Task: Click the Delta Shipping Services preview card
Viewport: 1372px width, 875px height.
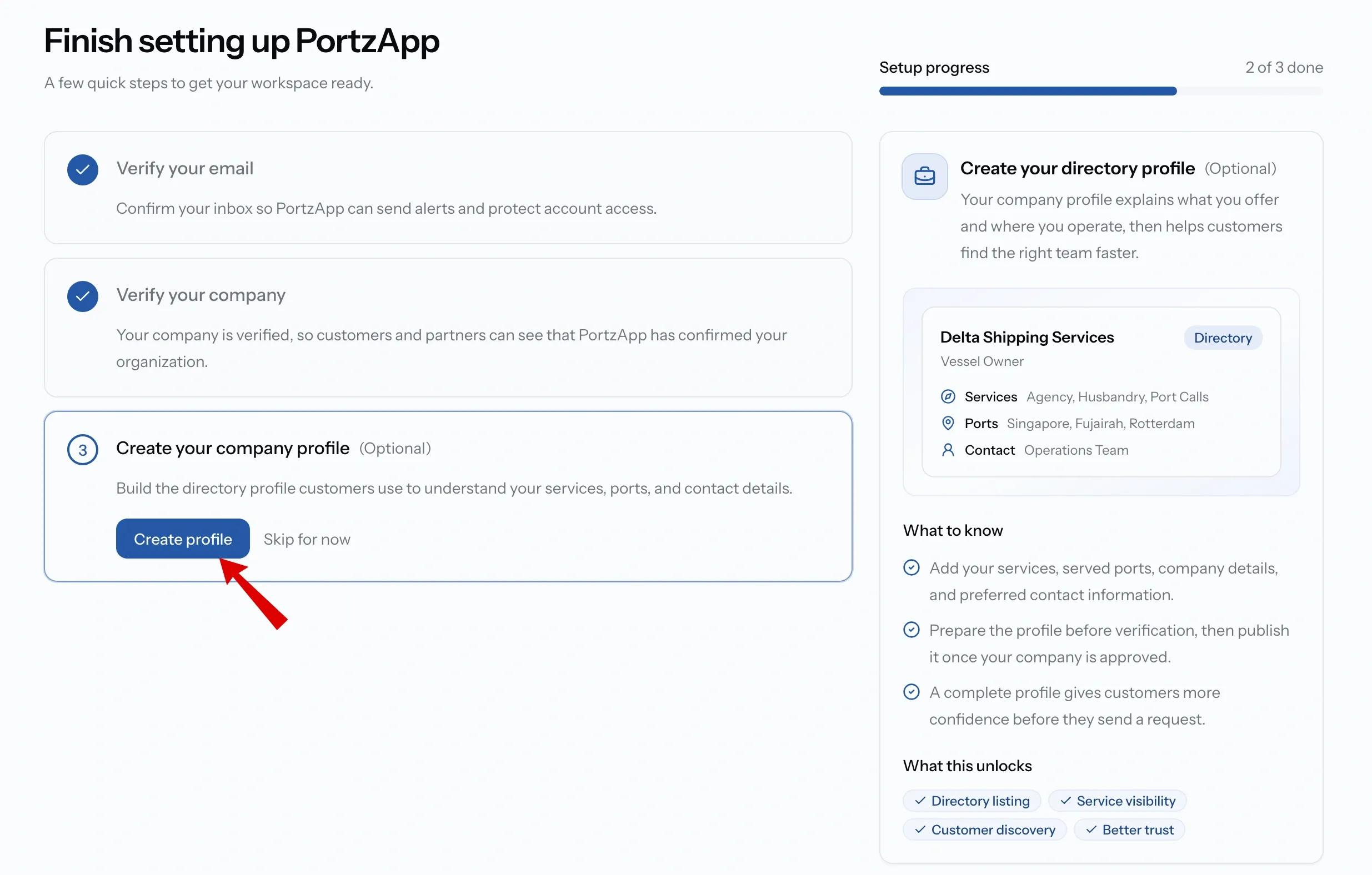Action: click(x=1101, y=392)
